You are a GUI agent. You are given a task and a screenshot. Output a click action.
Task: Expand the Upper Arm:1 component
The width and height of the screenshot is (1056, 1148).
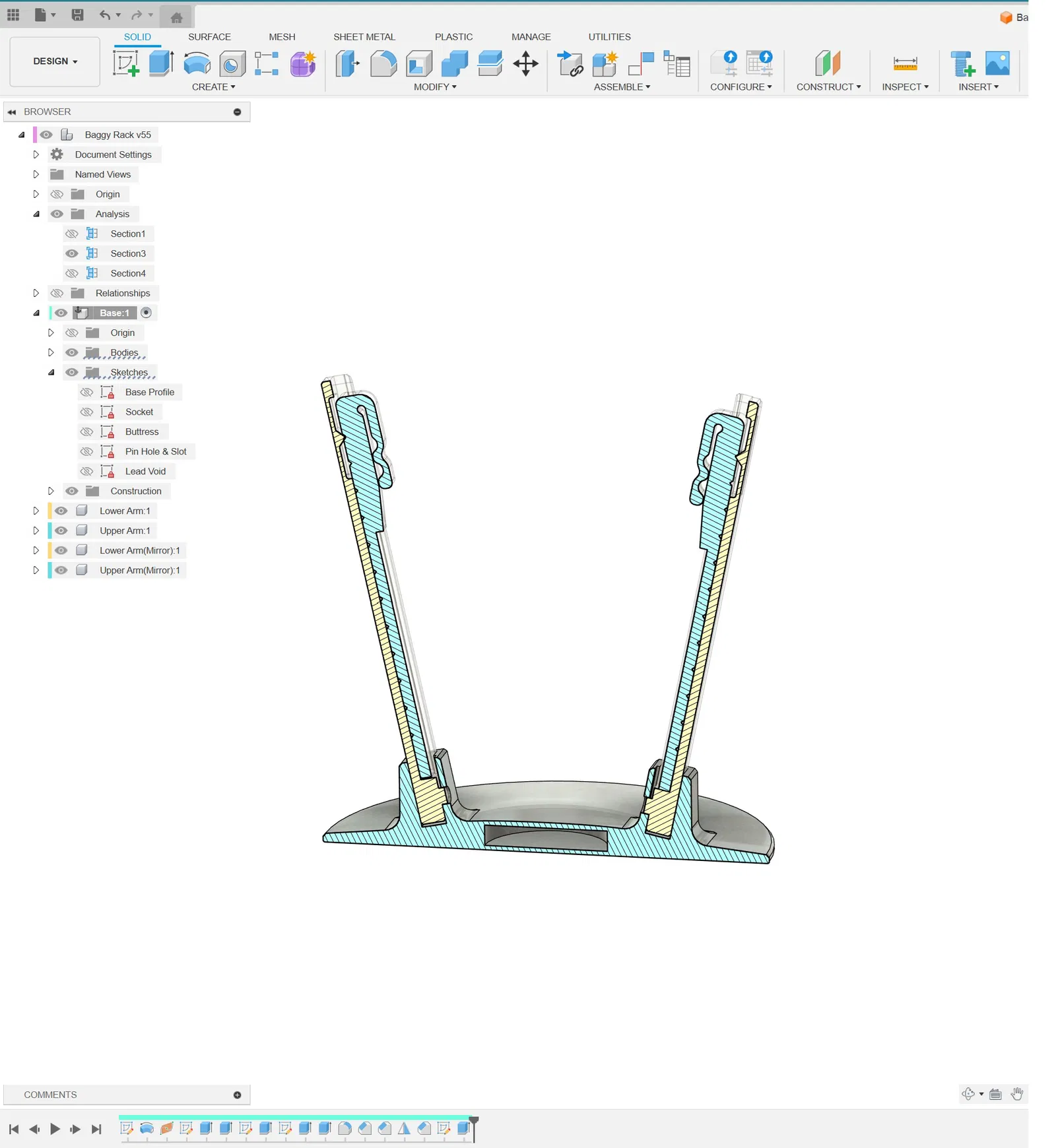point(36,530)
